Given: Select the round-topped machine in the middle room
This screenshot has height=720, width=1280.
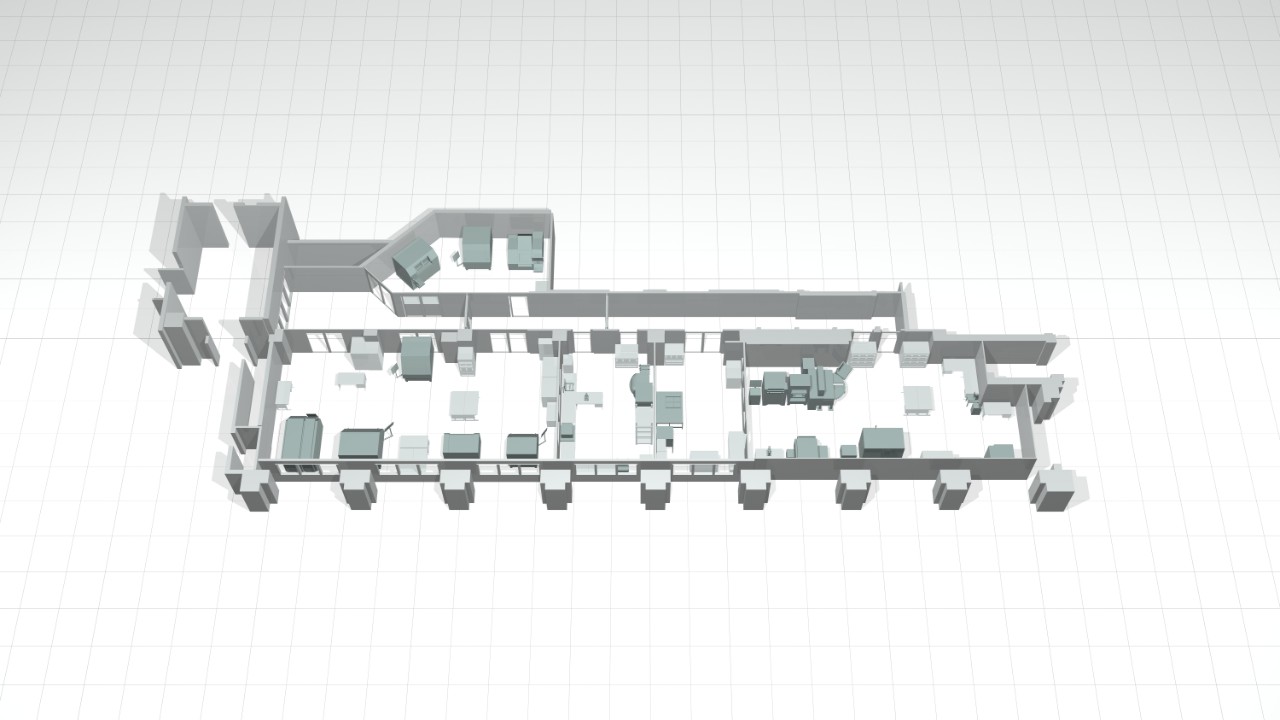Looking at the screenshot, I should tap(640, 384).
